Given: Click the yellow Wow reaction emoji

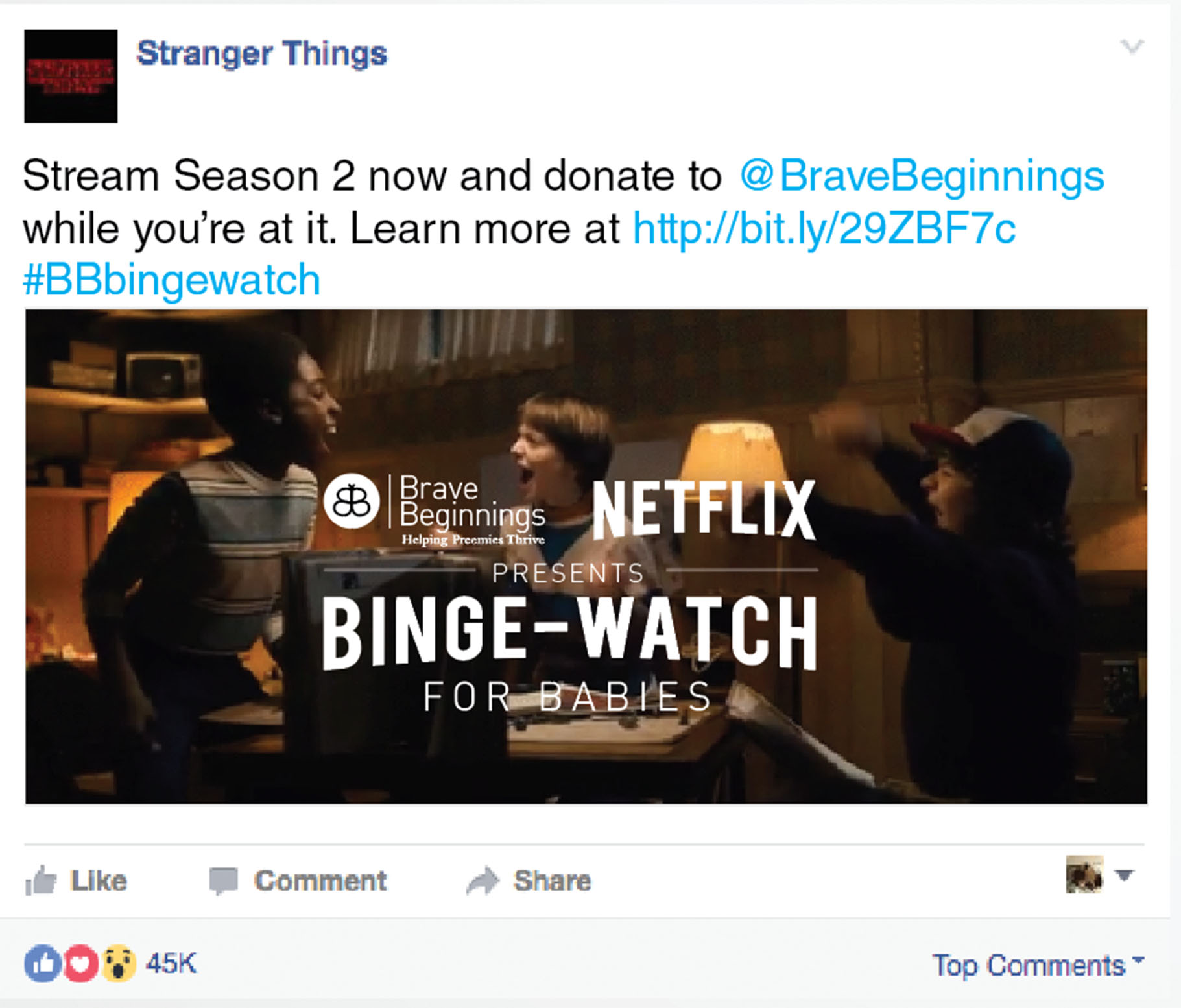Looking at the screenshot, I should [x=117, y=964].
